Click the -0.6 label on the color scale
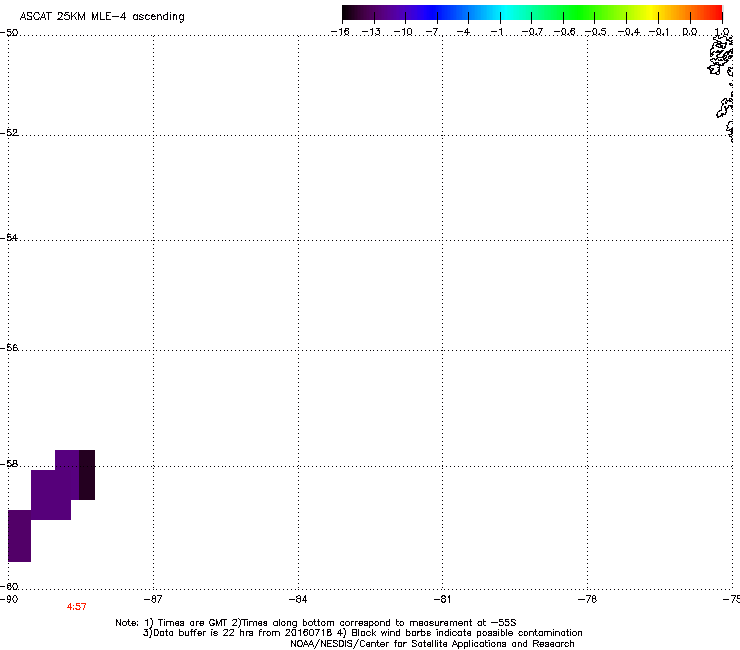 pyautogui.click(x=563, y=32)
